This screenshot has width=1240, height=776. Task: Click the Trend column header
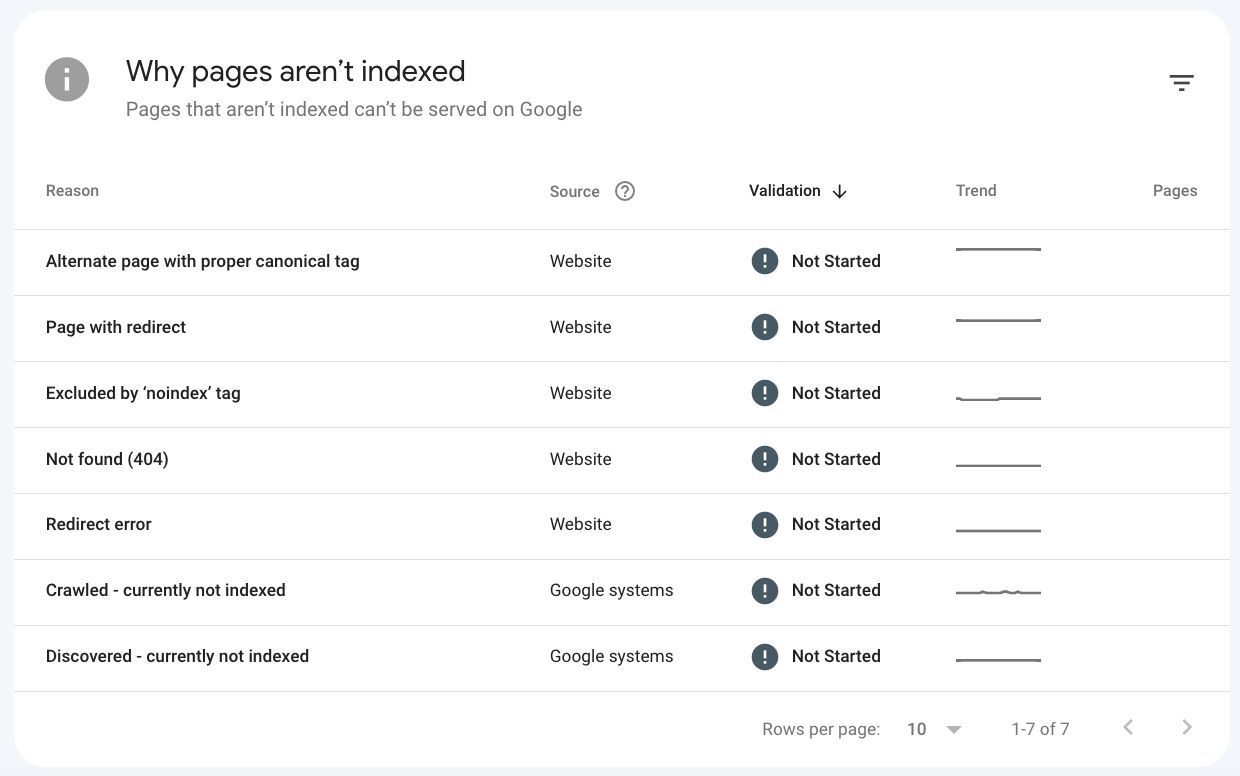click(x=976, y=191)
